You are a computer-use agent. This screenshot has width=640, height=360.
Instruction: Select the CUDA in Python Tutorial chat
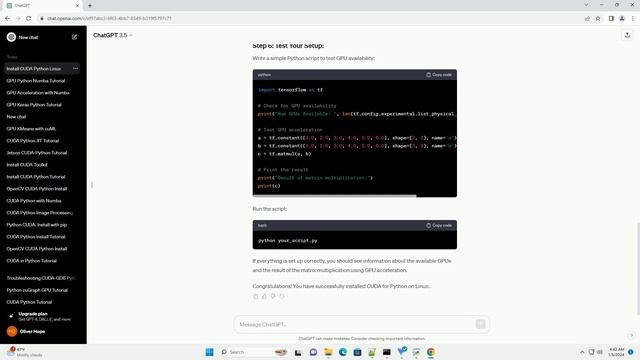pyautogui.click(x=32, y=261)
